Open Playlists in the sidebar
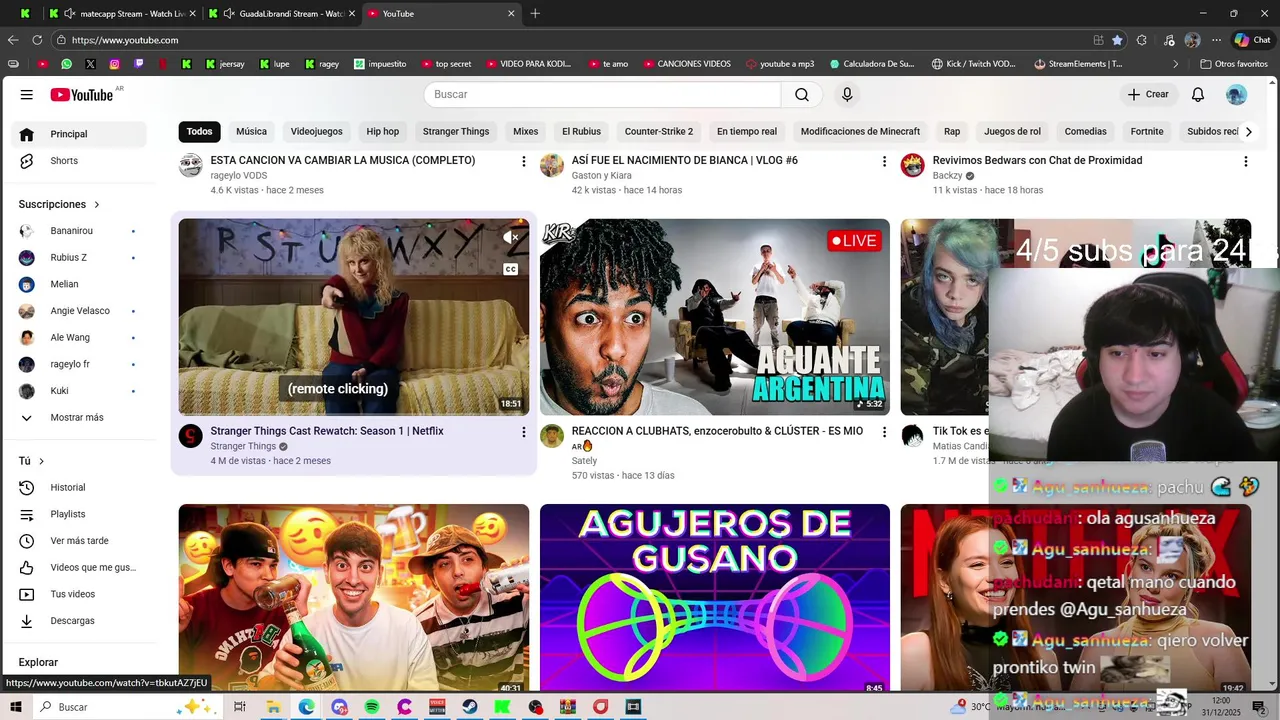The width and height of the screenshot is (1280, 720). [x=80, y=514]
